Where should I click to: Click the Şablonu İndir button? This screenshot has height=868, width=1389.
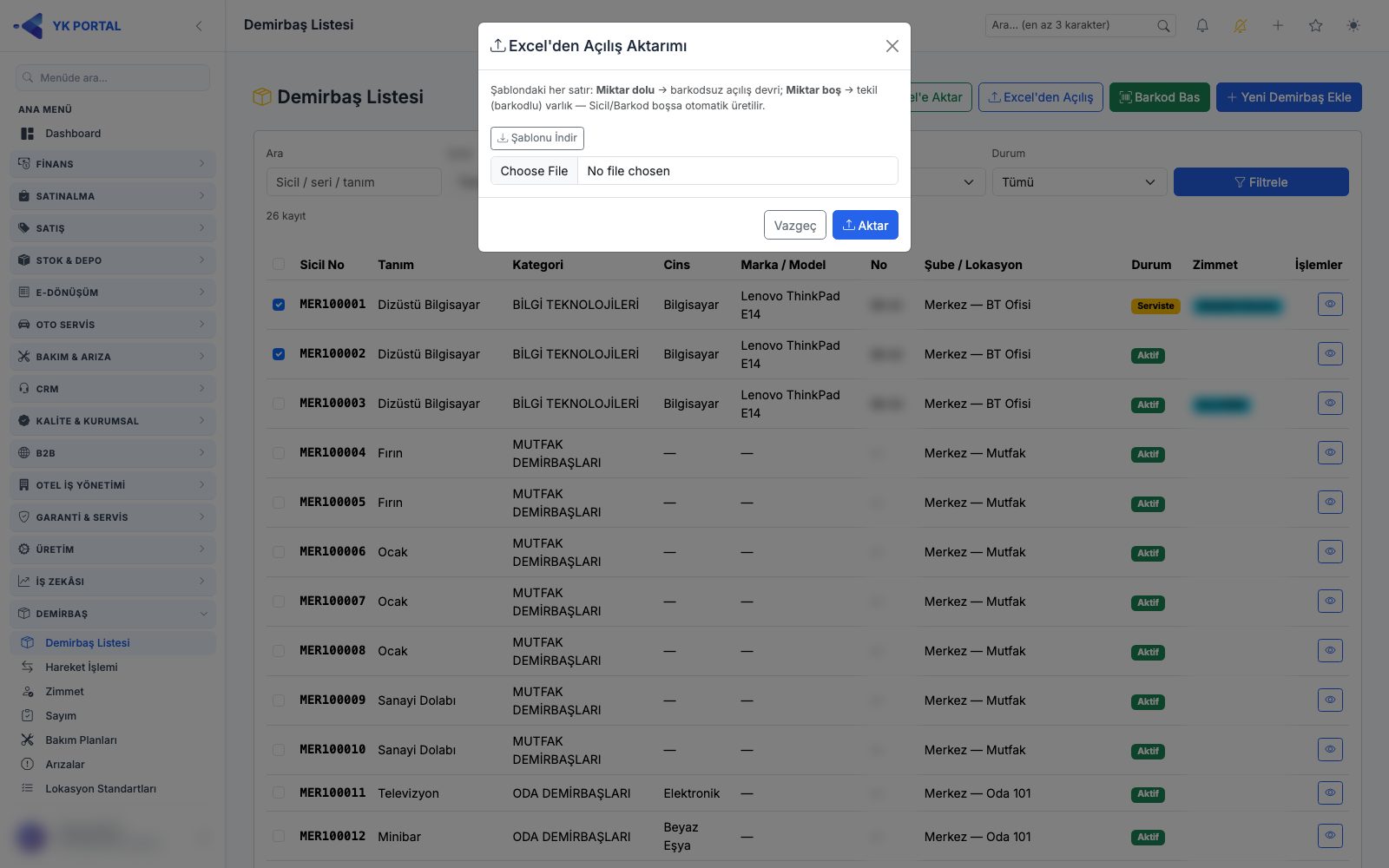click(x=537, y=138)
